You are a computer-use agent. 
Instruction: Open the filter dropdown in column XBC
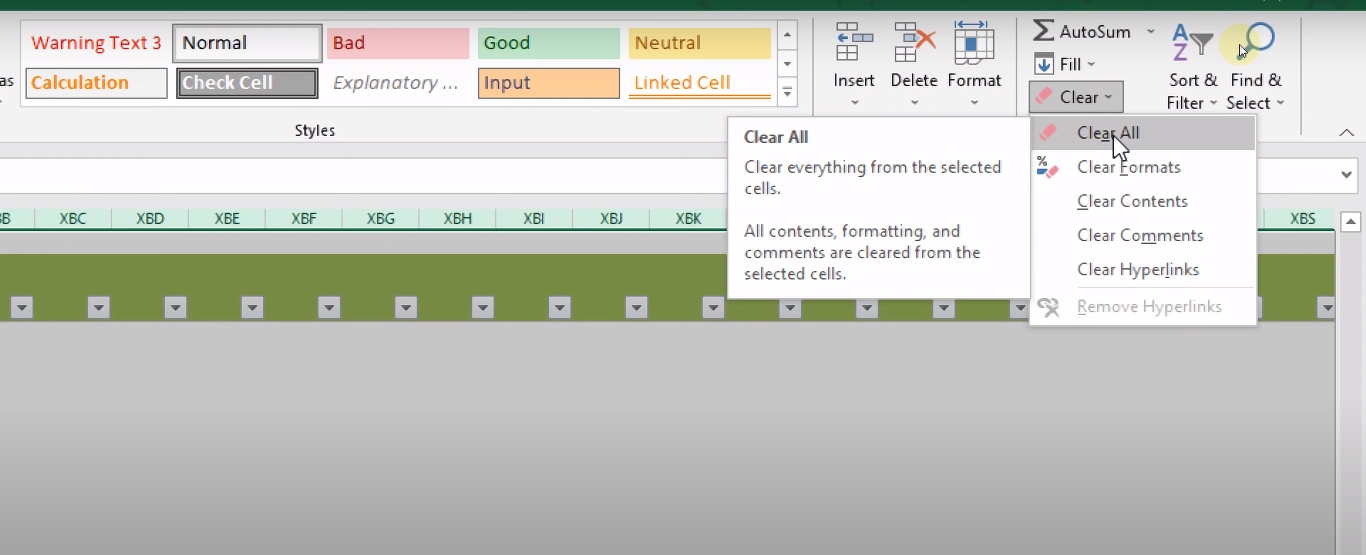coord(98,308)
